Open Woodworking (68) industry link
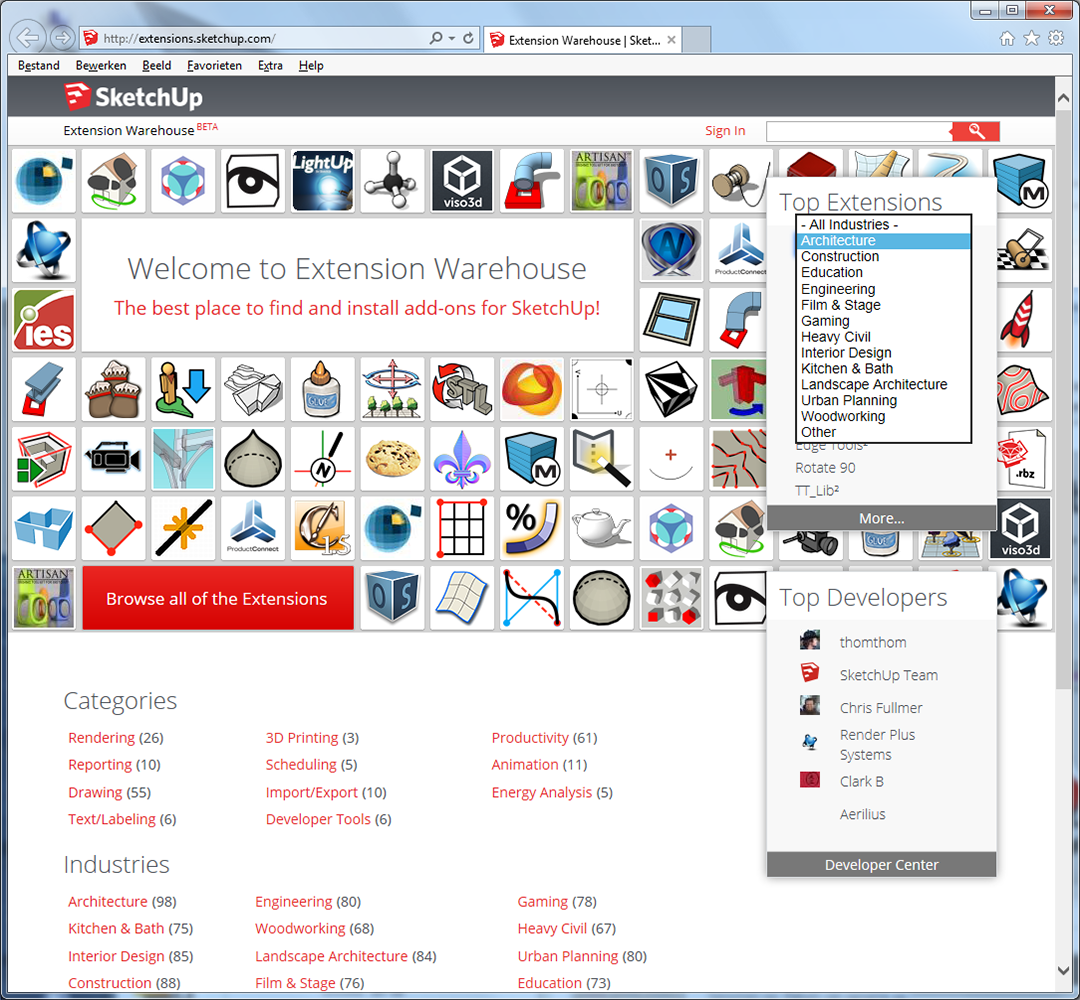The height and width of the screenshot is (1000, 1080). click(314, 928)
